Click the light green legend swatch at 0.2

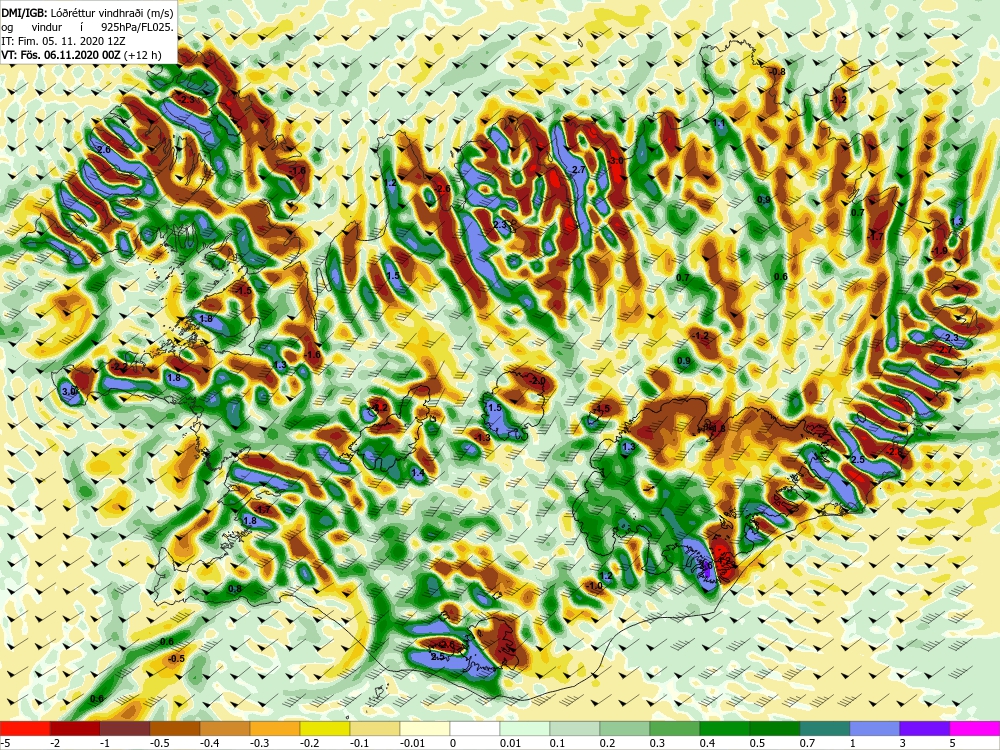(625, 728)
